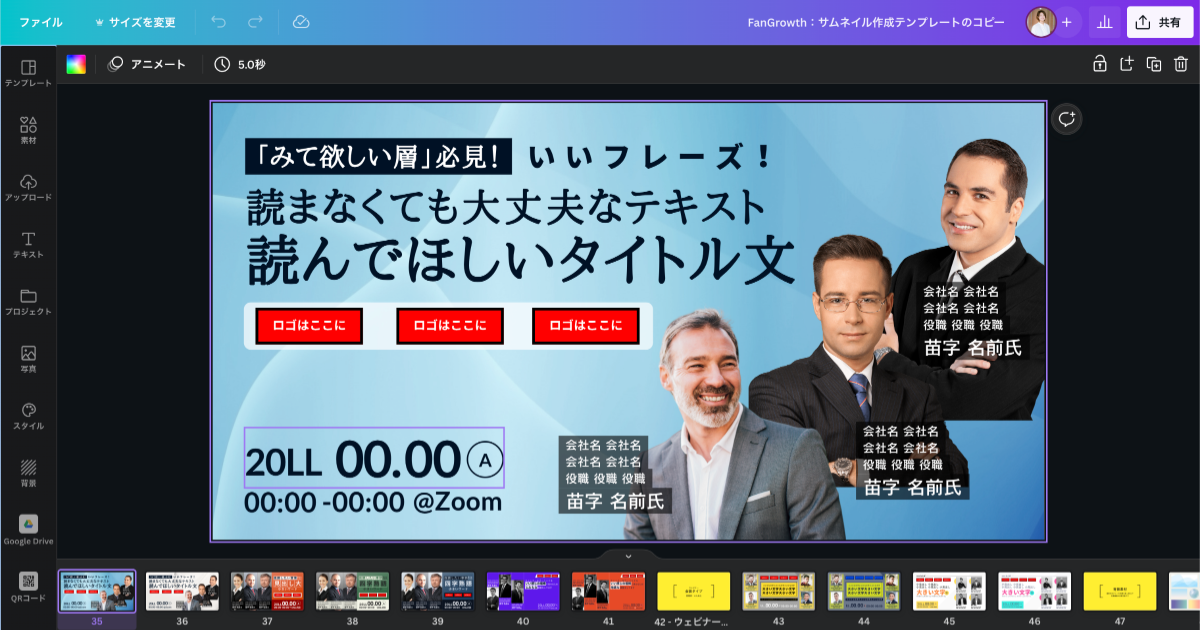1200x630 pixels.
Task: Select page thumbnail 46
Action: coord(1035,591)
